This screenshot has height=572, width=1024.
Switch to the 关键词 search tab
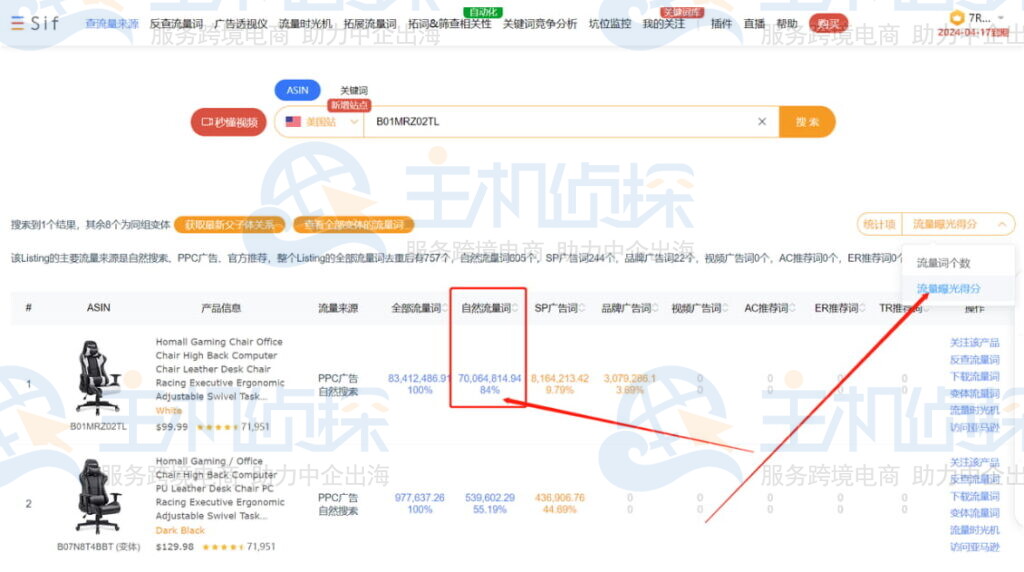[x=353, y=90]
